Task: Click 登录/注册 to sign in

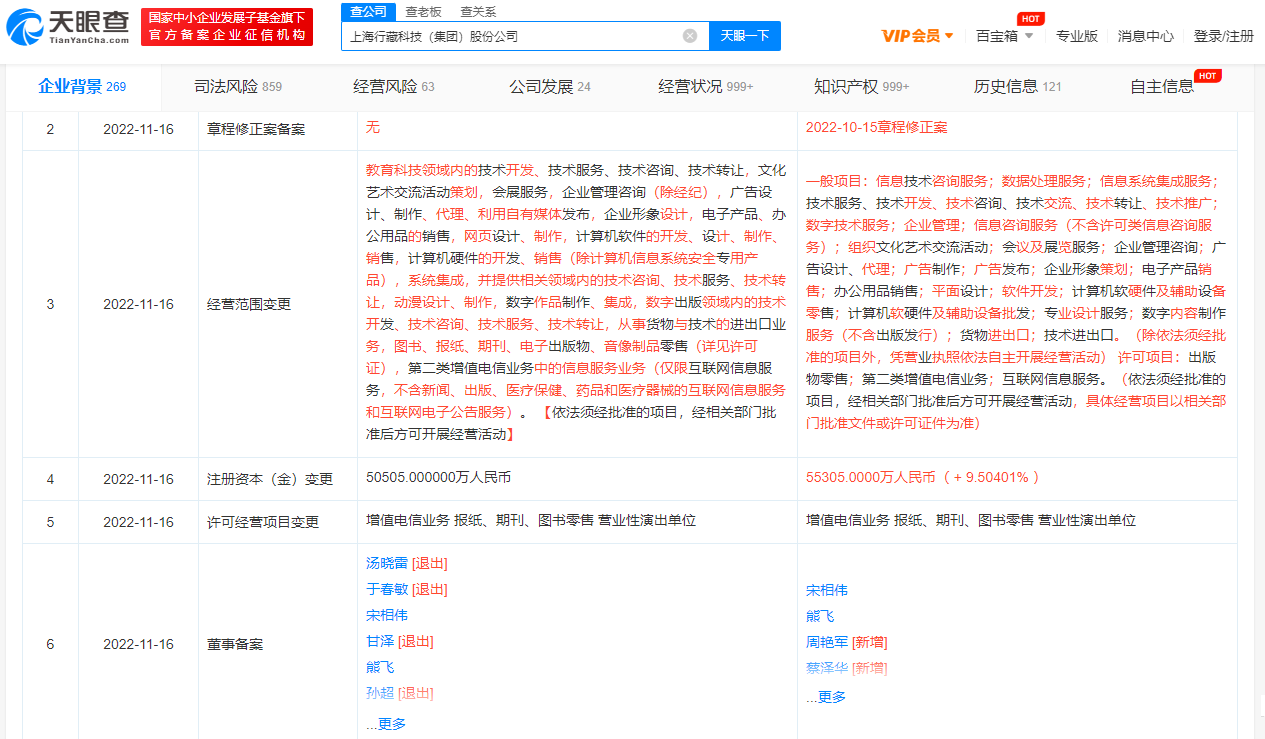Action: (1223, 36)
